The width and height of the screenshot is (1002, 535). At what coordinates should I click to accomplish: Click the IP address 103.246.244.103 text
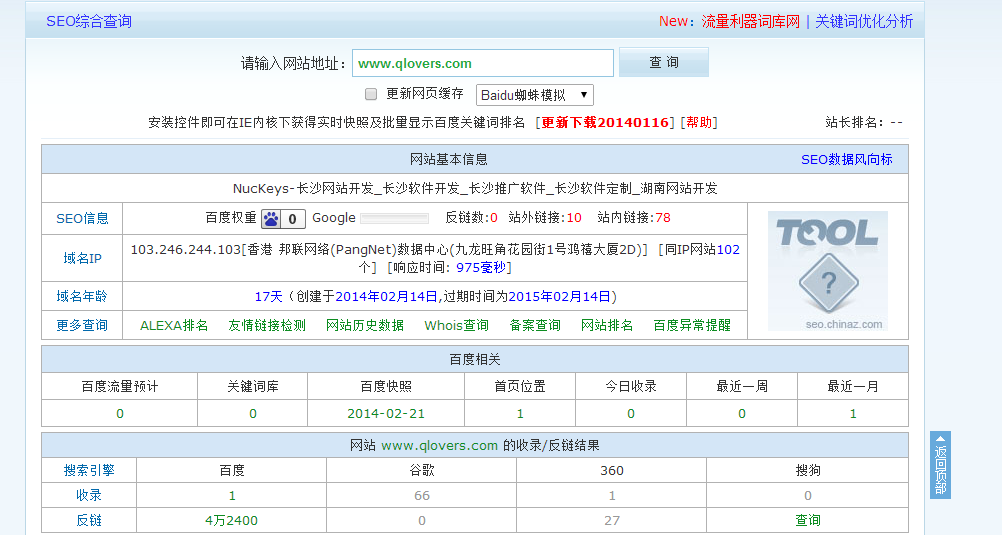pos(185,250)
